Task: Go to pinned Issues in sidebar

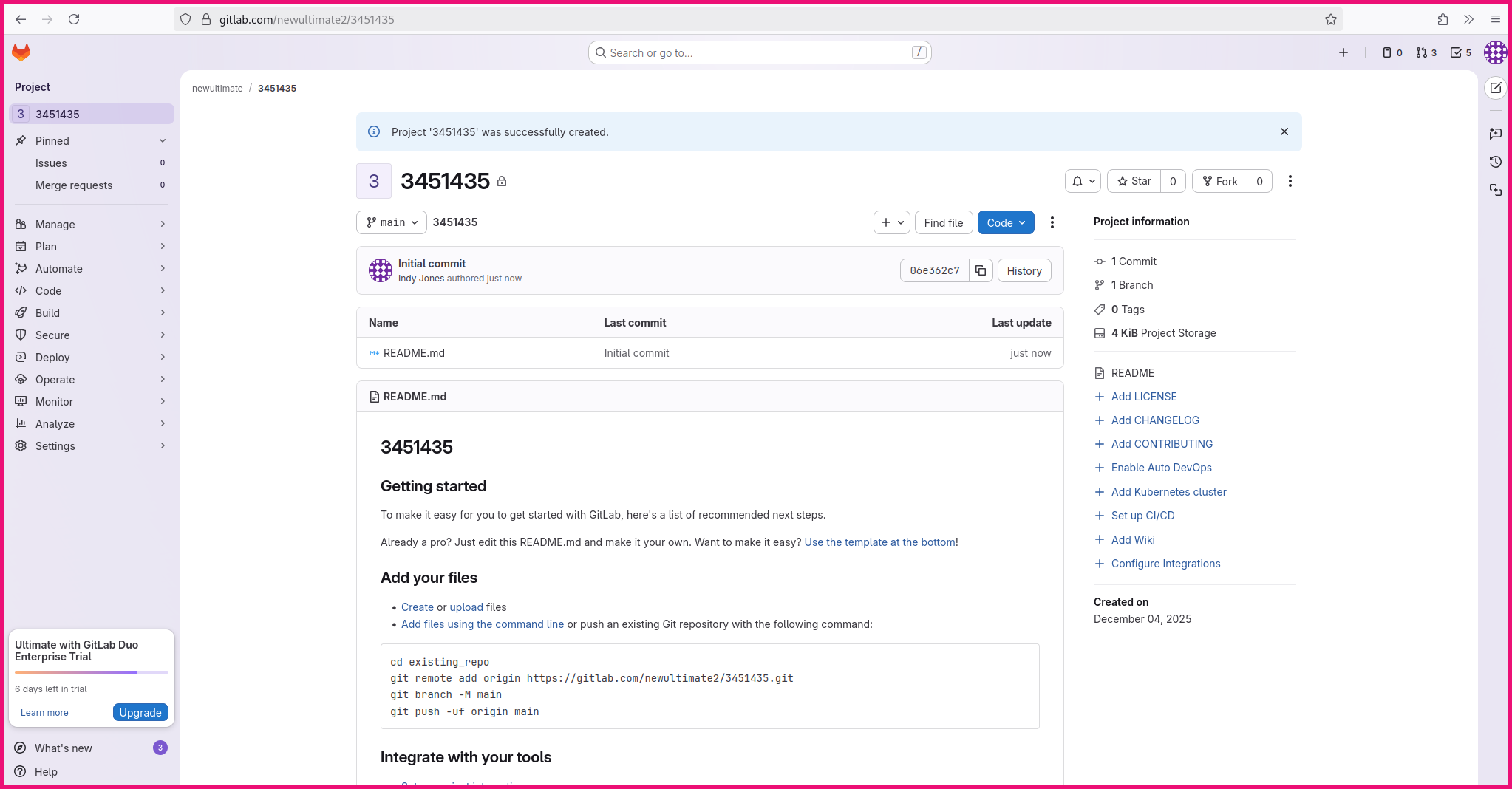Action: [x=92, y=163]
